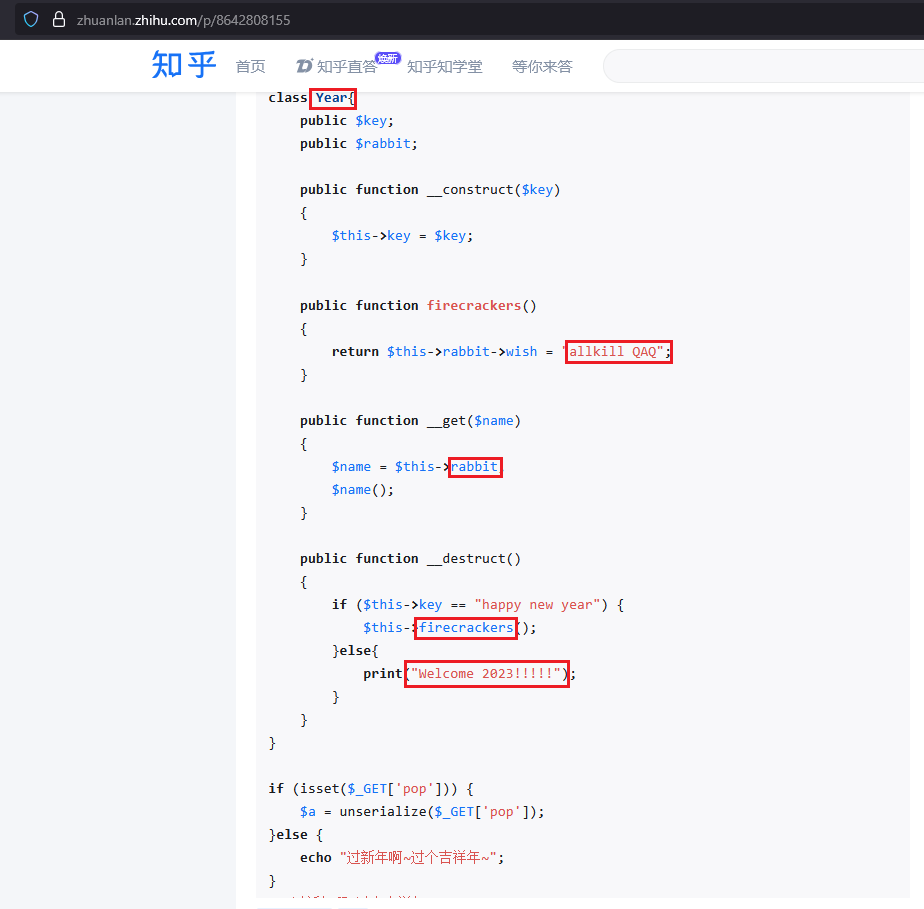Click the boxed class name Year
The width and height of the screenshot is (924, 909).
coord(332,98)
